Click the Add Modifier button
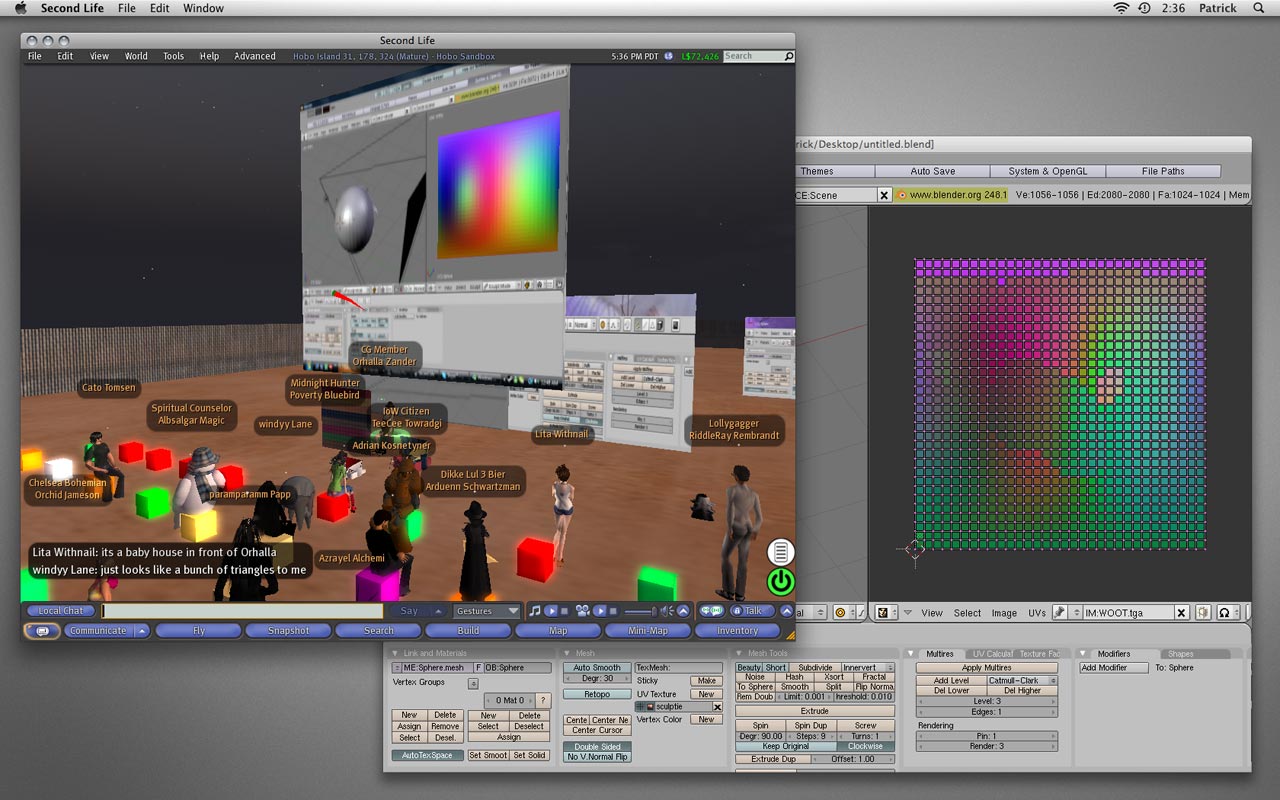 tap(1114, 668)
